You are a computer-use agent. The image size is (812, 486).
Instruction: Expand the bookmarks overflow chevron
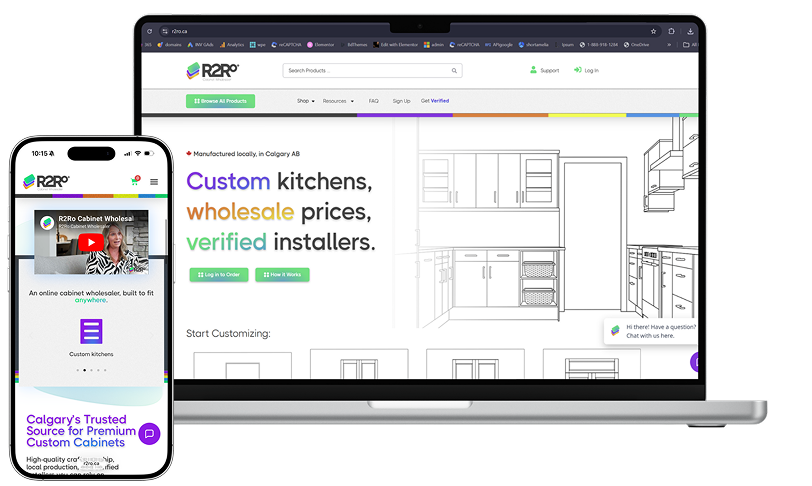coord(669,45)
